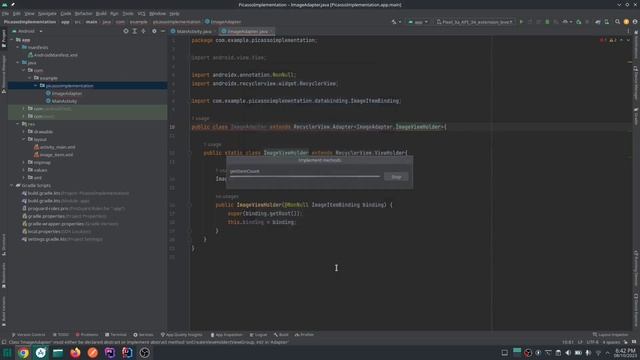Switch to the ImageAdapter.java tab
Viewport: 640px width, 360px height.
(x=247, y=31)
